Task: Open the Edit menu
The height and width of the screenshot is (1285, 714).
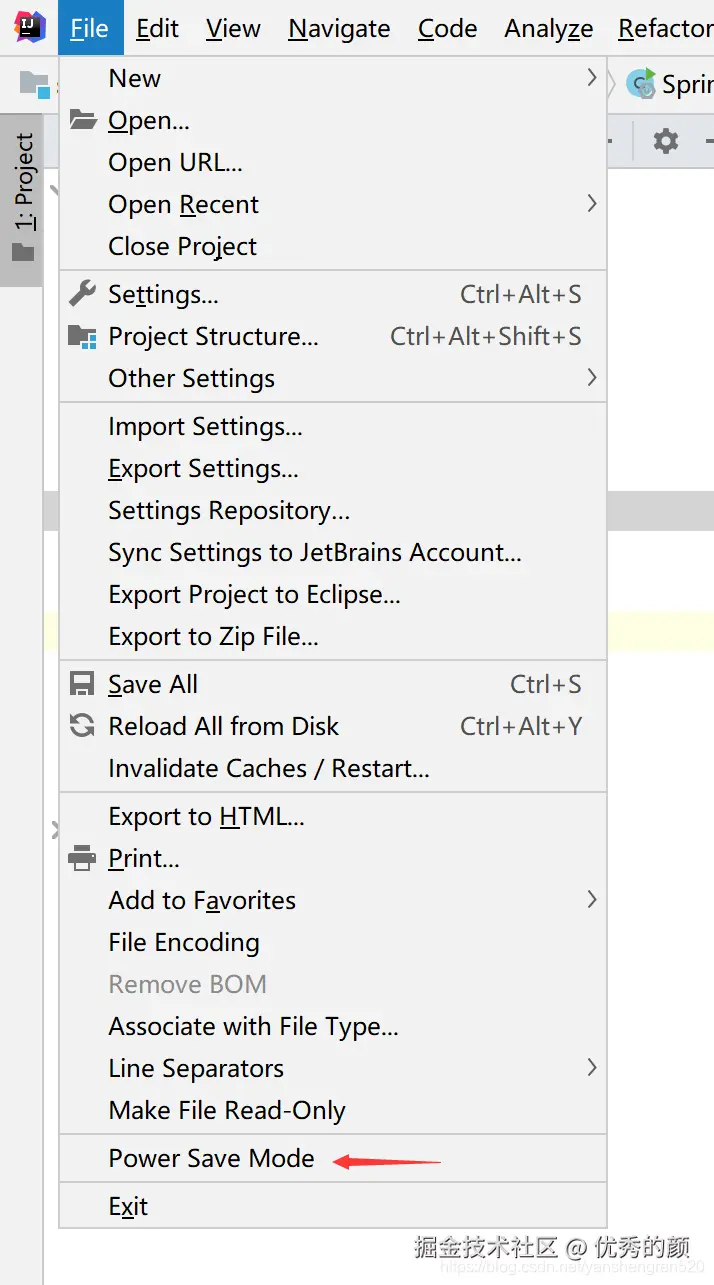Action: click(157, 29)
